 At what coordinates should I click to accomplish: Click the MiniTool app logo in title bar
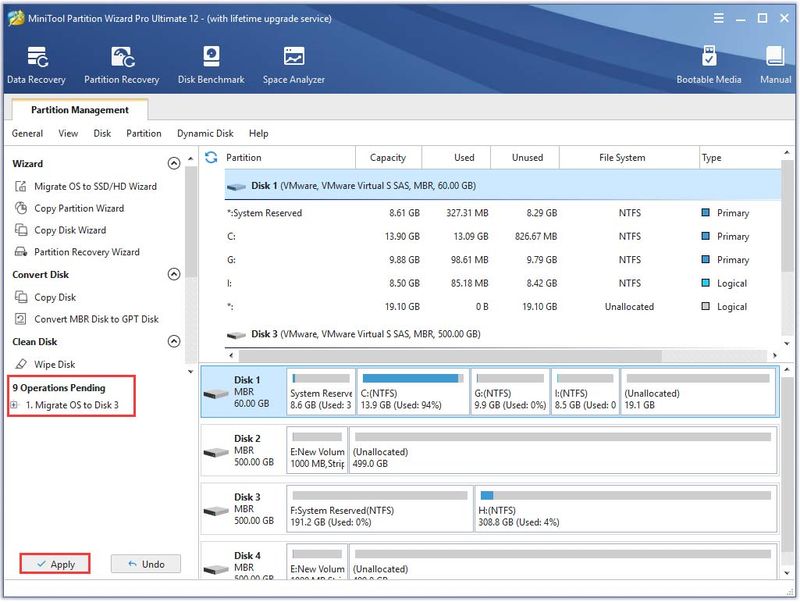click(x=16, y=18)
